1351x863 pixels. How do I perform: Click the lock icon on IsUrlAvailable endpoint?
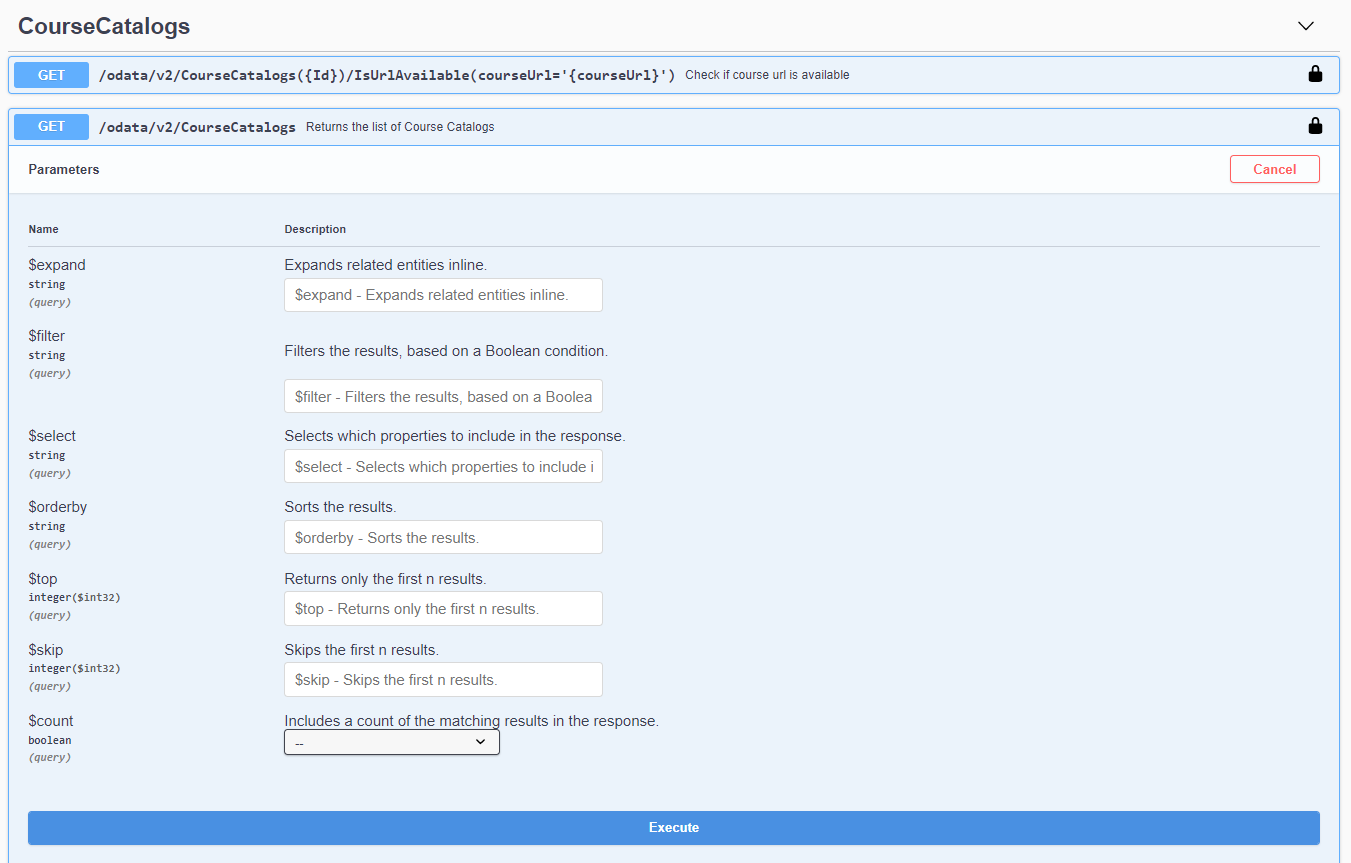(1315, 74)
